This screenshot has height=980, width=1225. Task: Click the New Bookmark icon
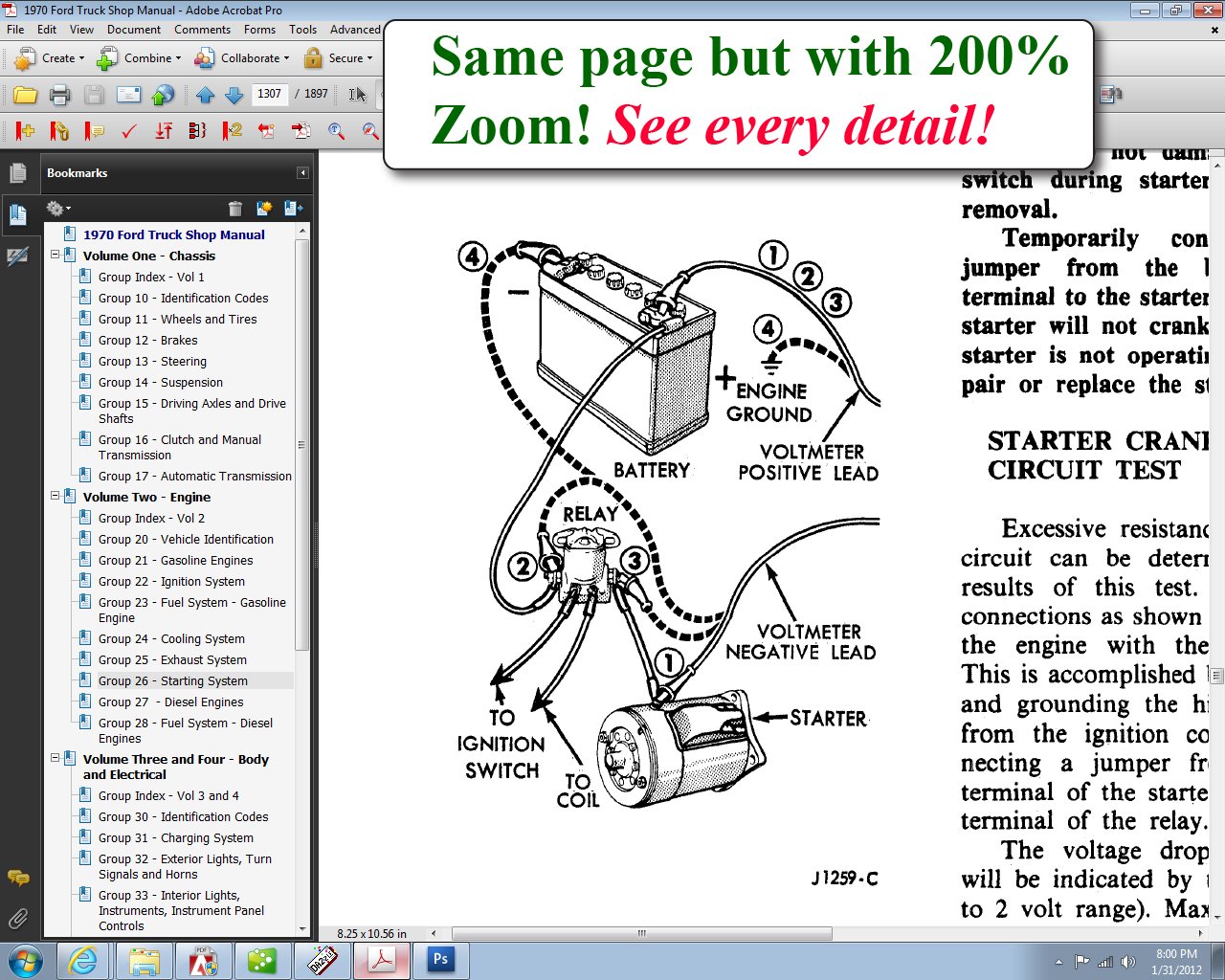point(264,208)
